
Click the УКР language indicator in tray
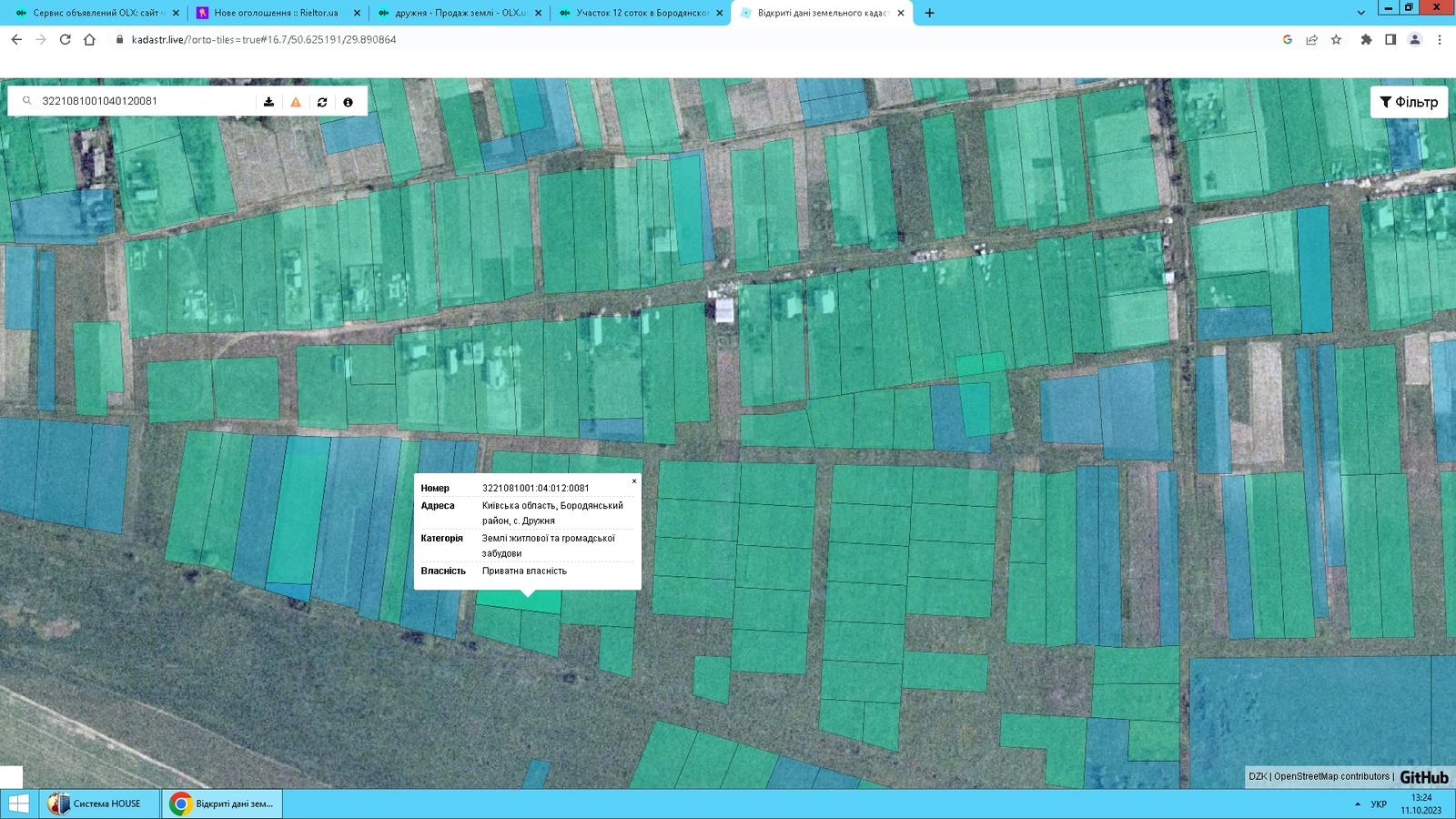tap(1379, 804)
